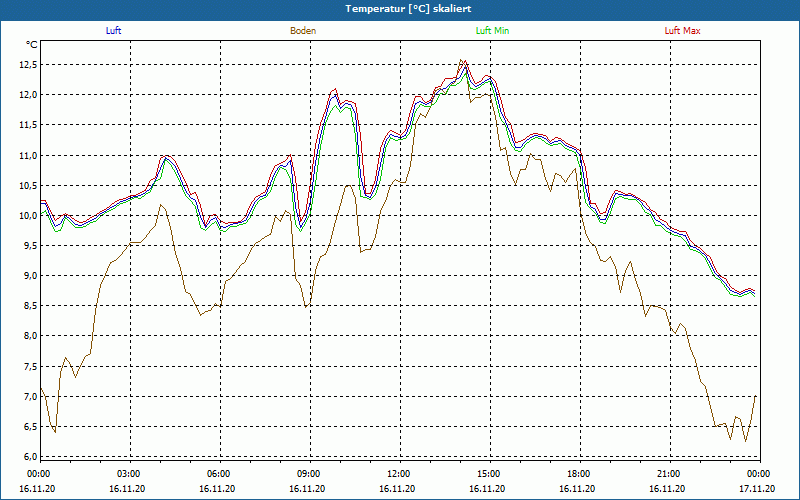The height and width of the screenshot is (500, 800).
Task: Click the '11,5' y-axis value
Action: click(29, 125)
